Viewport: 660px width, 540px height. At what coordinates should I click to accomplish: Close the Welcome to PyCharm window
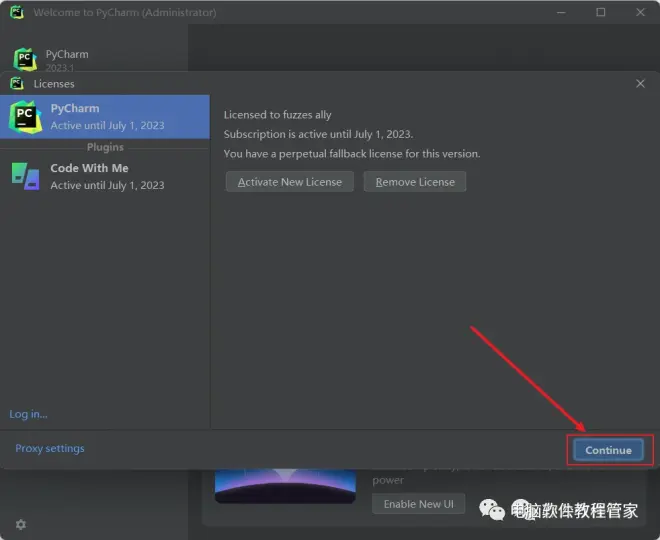tap(640, 12)
